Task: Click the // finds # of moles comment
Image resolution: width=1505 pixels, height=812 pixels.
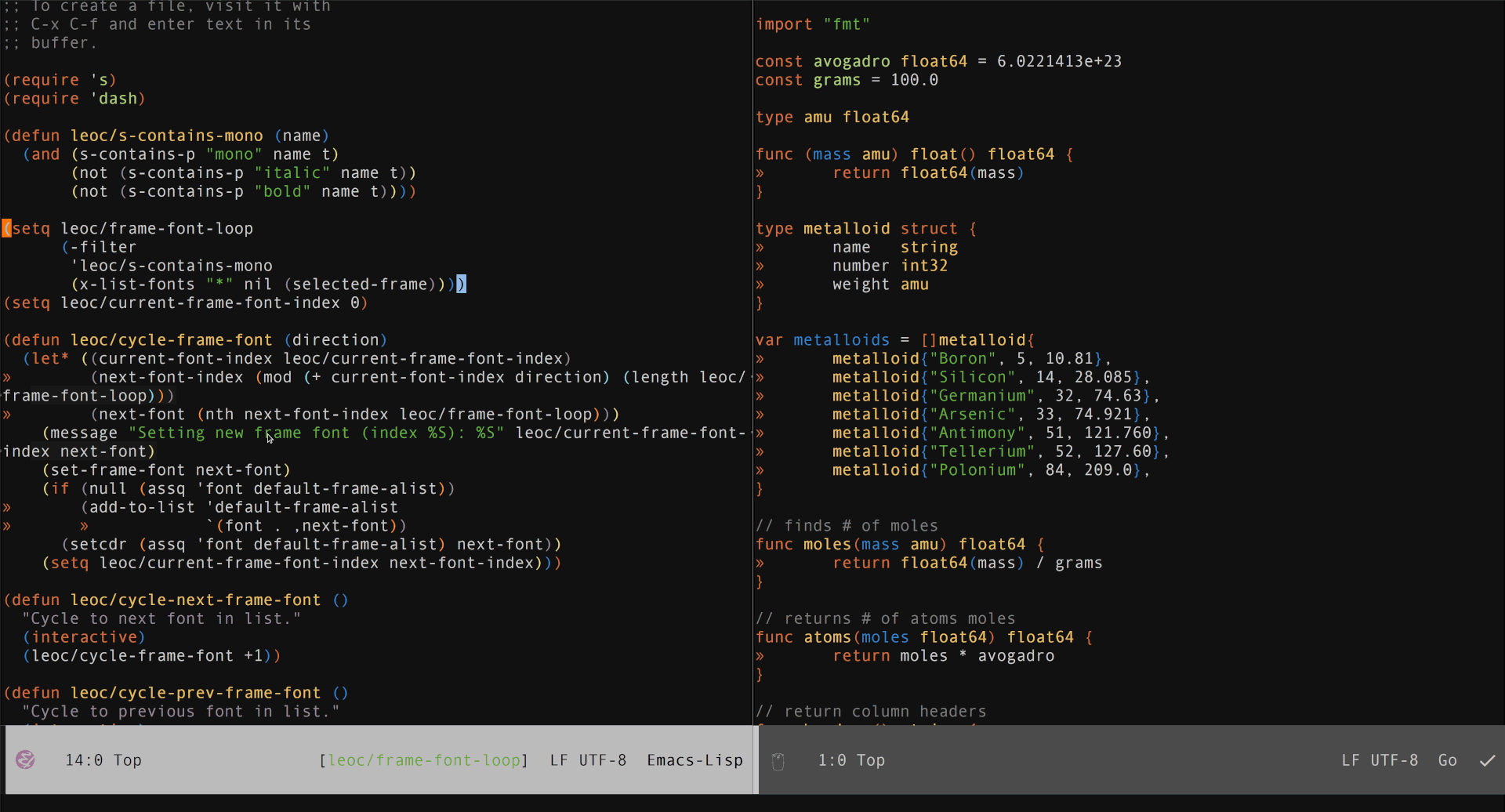Action: point(847,526)
